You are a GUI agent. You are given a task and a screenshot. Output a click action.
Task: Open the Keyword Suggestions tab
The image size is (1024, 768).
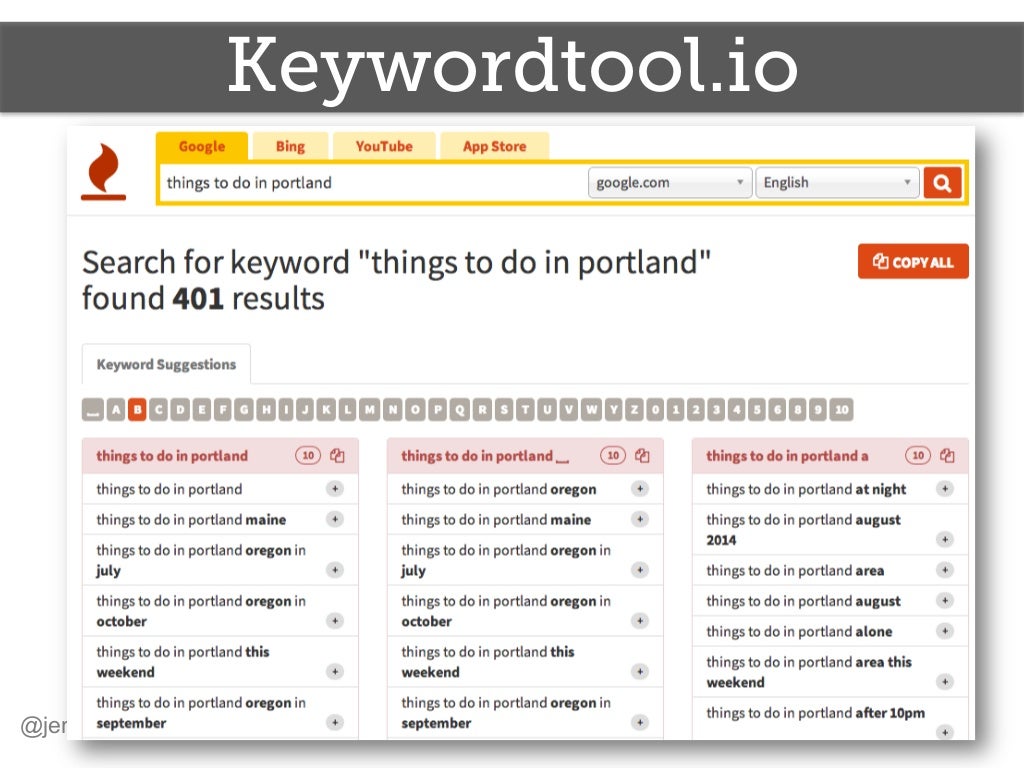coord(166,364)
